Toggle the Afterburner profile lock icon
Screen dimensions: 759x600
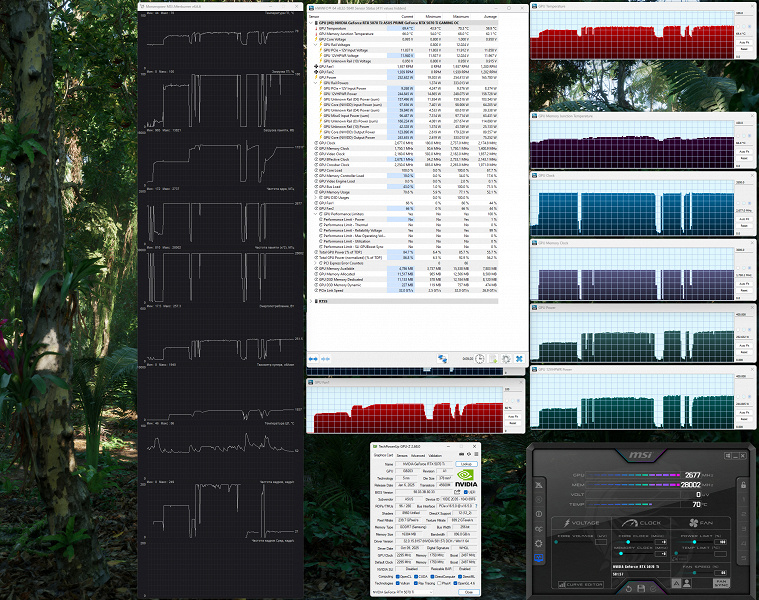744,485
